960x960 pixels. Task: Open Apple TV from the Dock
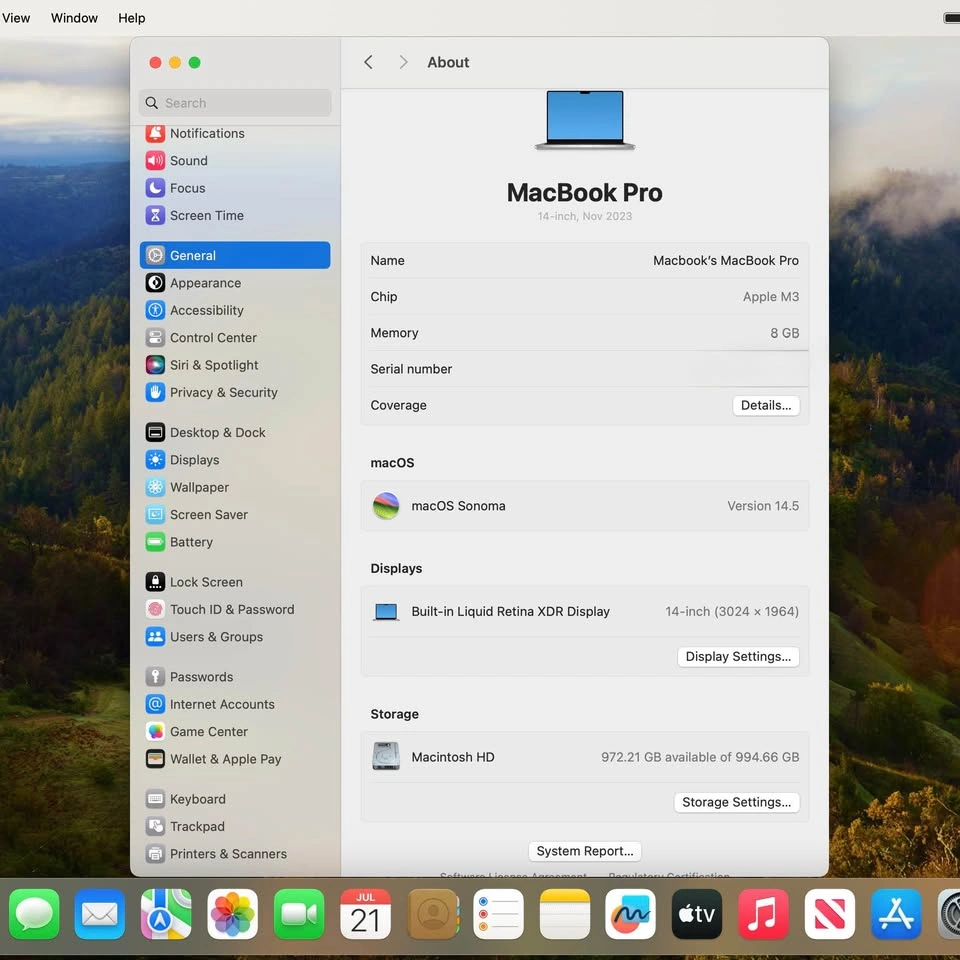697,914
